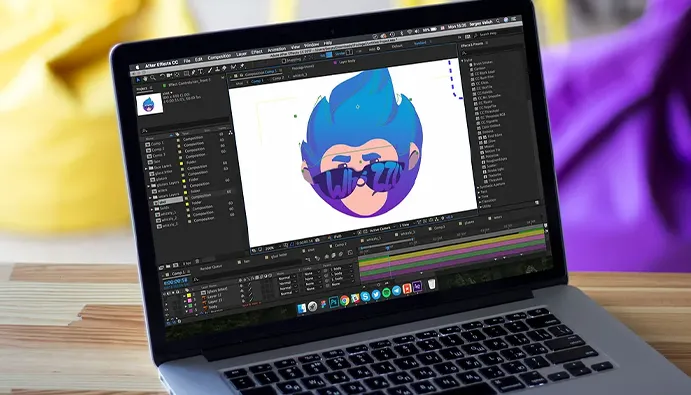Viewport: 691px width, 395px height.
Task: Click the Effects & Presets panel tab
Action: pyautogui.click(x=472, y=45)
